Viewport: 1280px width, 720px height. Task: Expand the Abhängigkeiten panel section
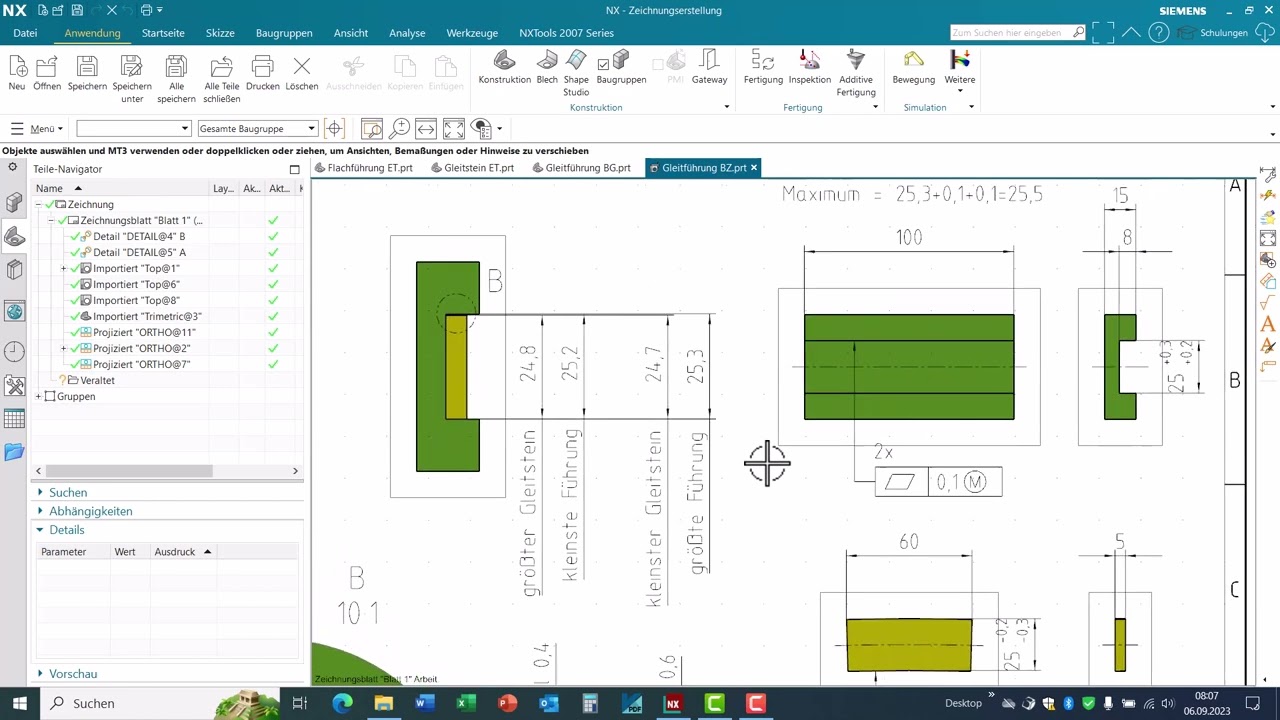[x=90, y=511]
